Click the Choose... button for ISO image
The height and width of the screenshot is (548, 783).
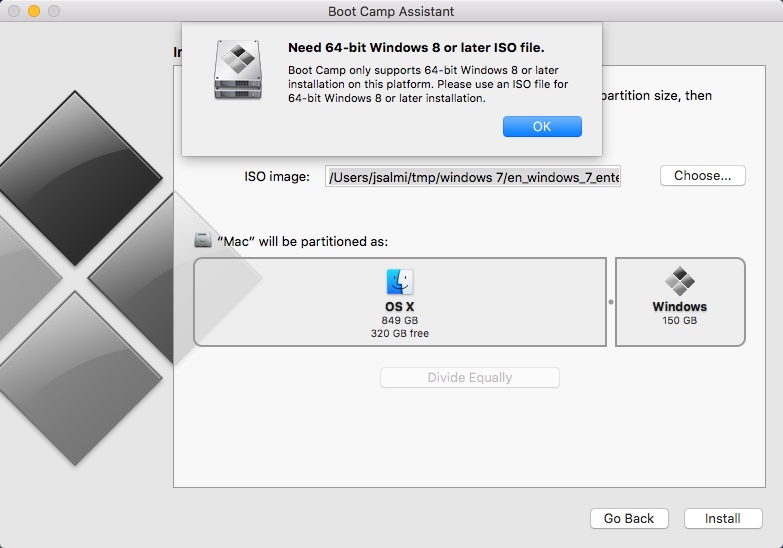[x=702, y=176]
